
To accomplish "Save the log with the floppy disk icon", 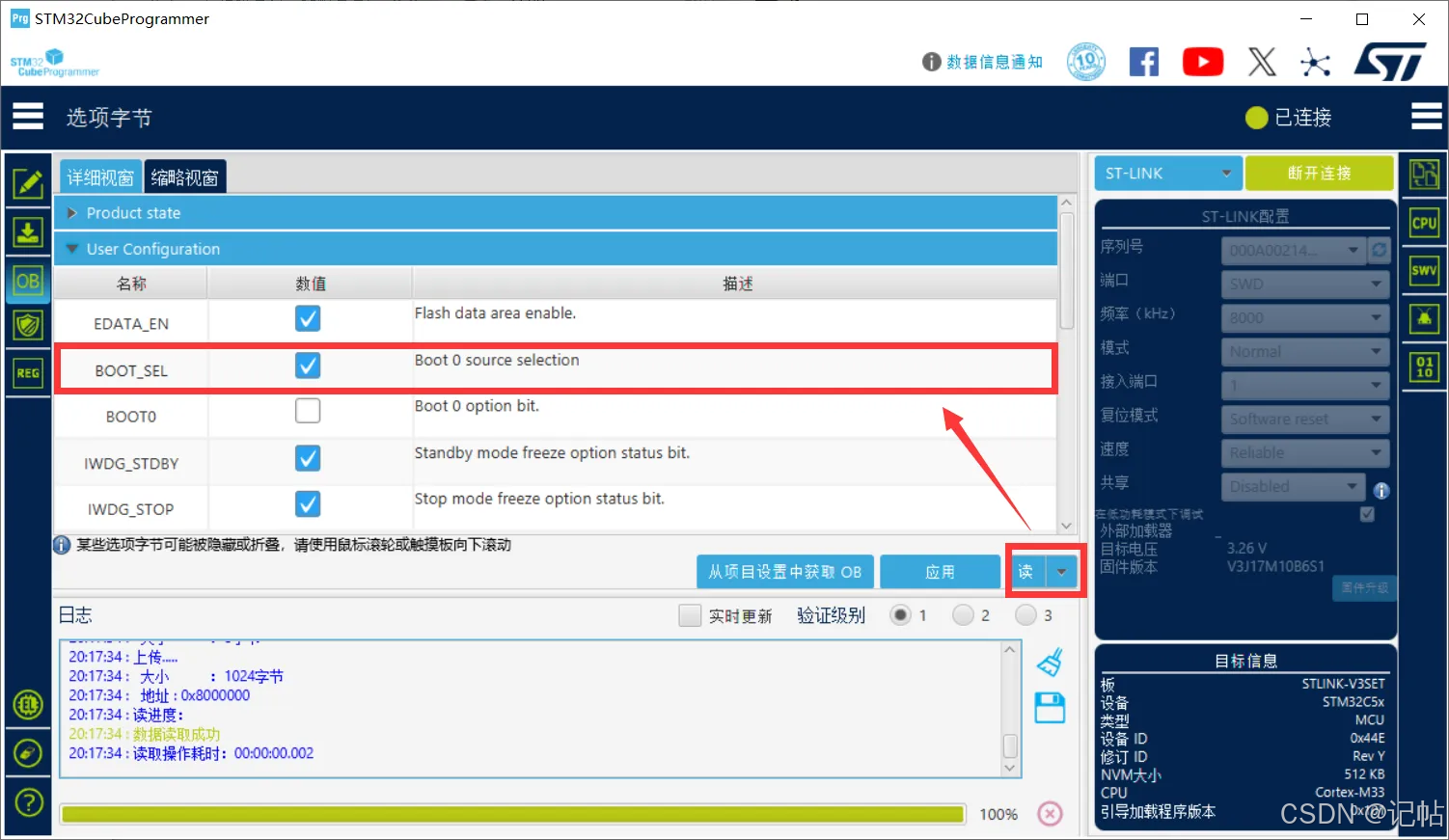I will [1050, 708].
